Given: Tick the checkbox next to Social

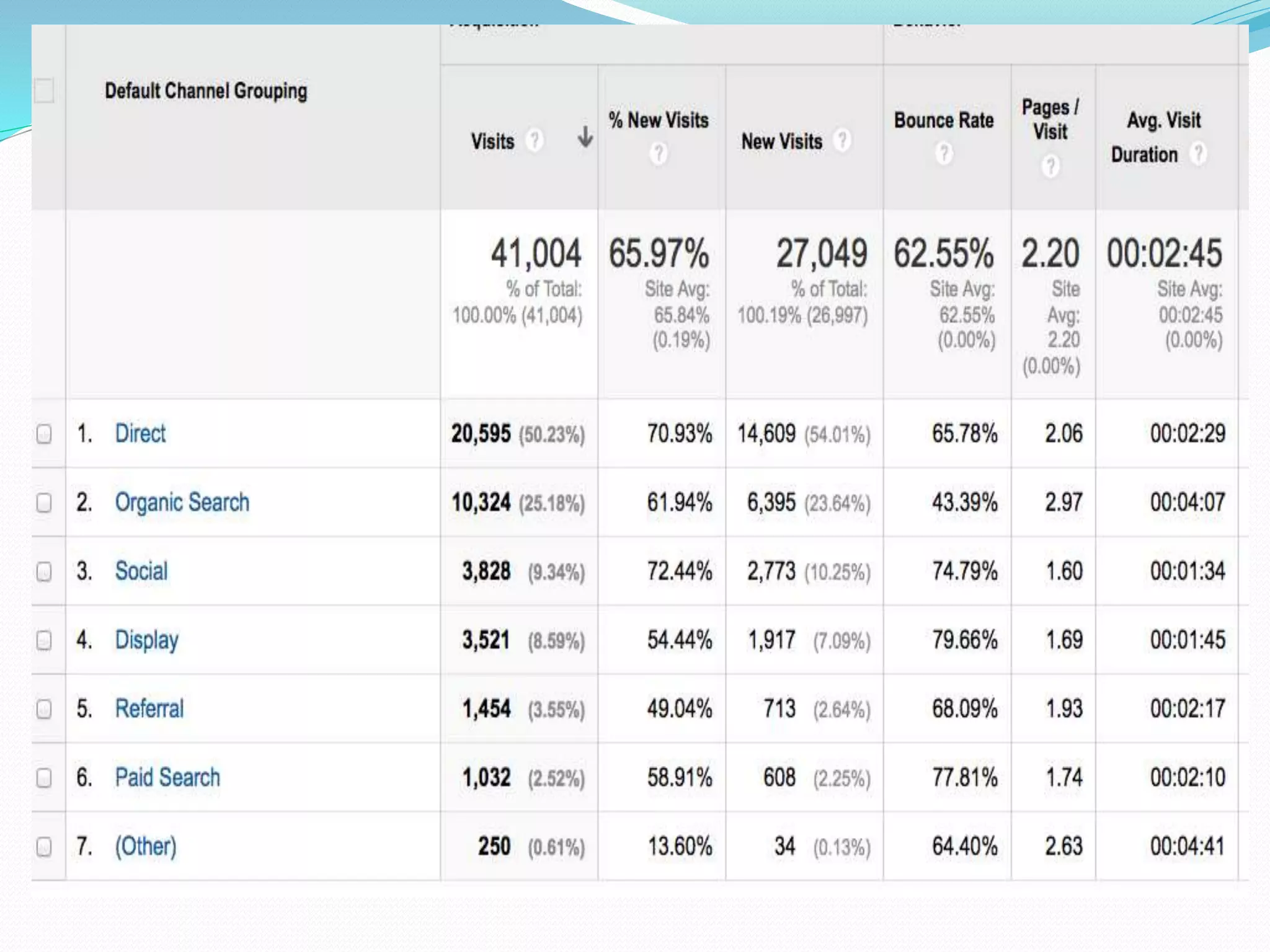Looking at the screenshot, I should (44, 571).
